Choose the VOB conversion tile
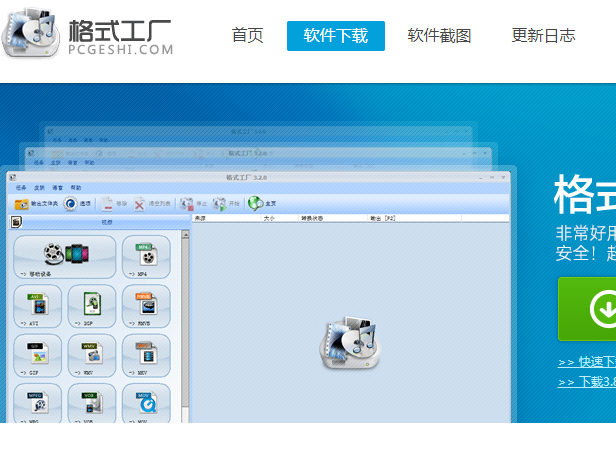 (92, 403)
